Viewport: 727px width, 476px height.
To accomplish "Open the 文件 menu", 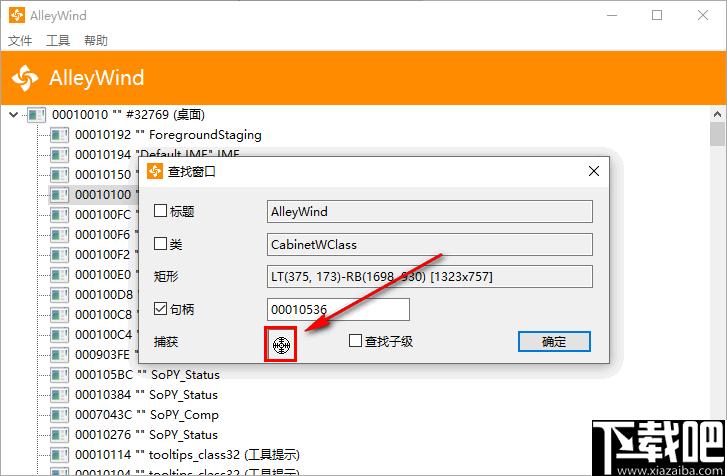I will (20, 41).
